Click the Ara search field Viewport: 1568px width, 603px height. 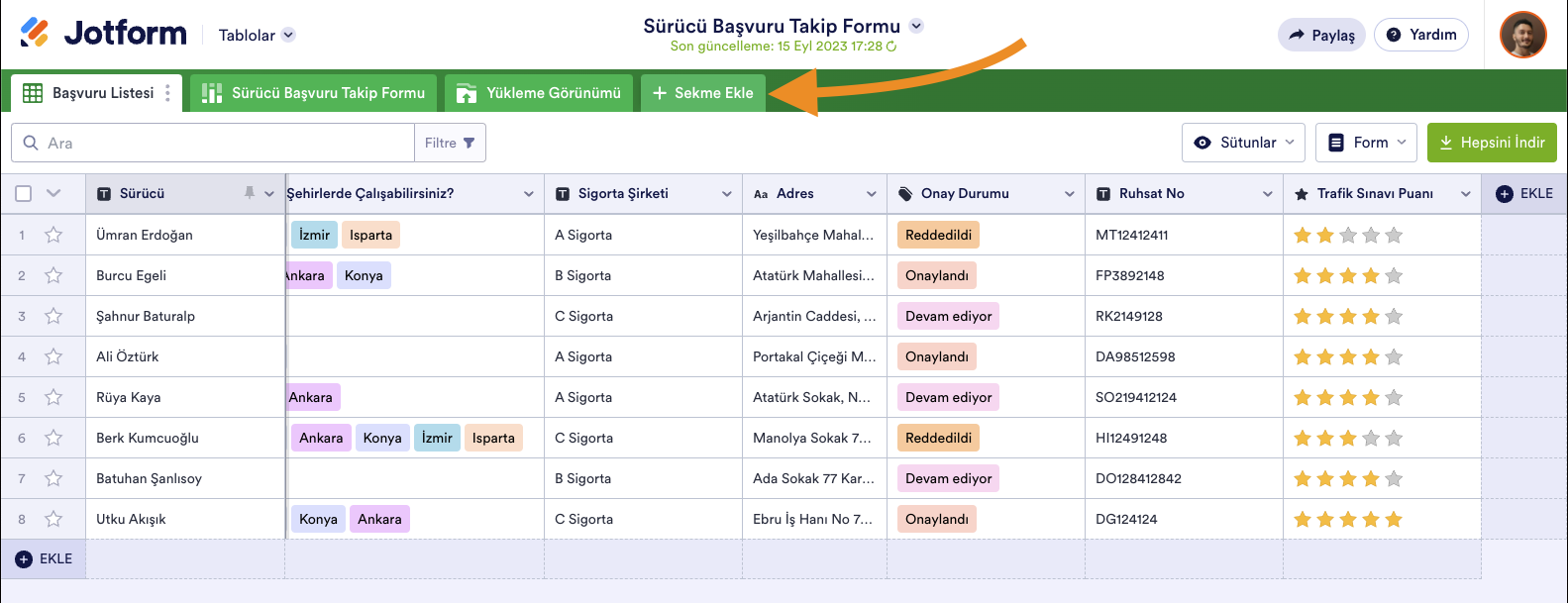point(228,143)
